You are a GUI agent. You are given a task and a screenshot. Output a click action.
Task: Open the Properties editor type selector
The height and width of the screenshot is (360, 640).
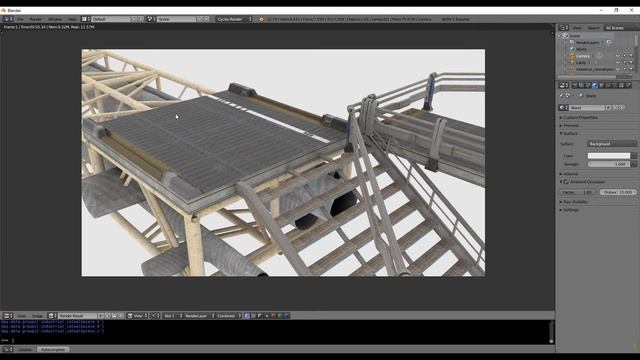tap(564, 85)
